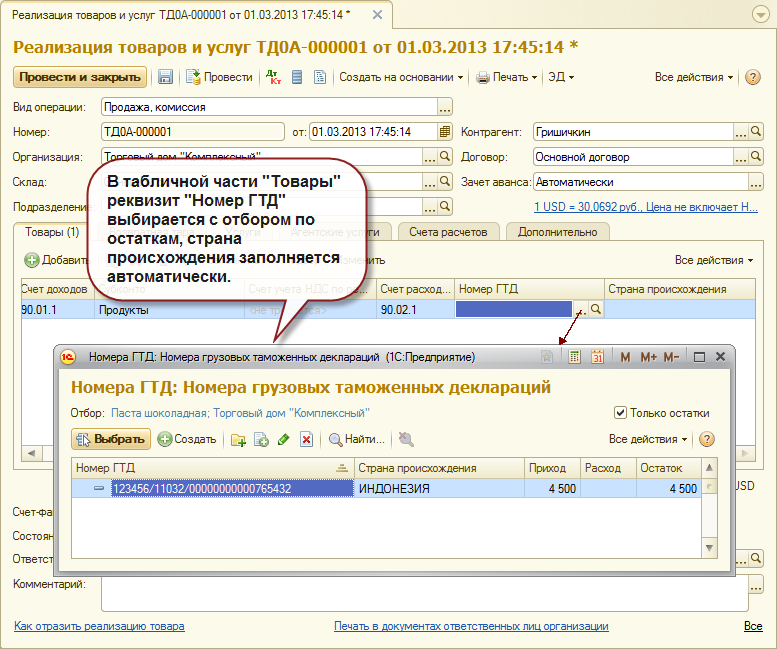
Task: Open the help question mark icon in the main toolbar
Action: click(752, 77)
